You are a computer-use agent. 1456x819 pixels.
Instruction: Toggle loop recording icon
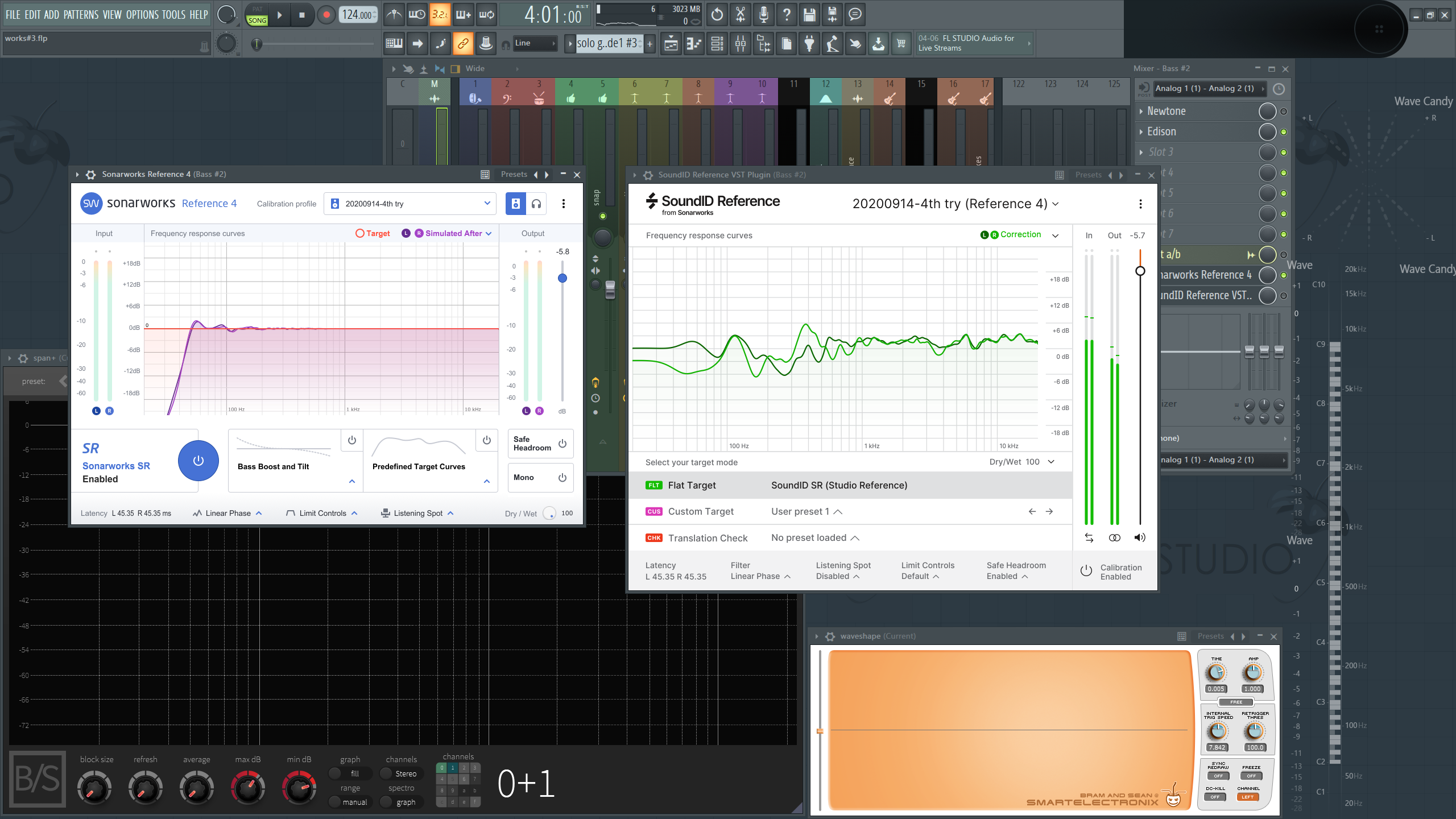pos(486,15)
